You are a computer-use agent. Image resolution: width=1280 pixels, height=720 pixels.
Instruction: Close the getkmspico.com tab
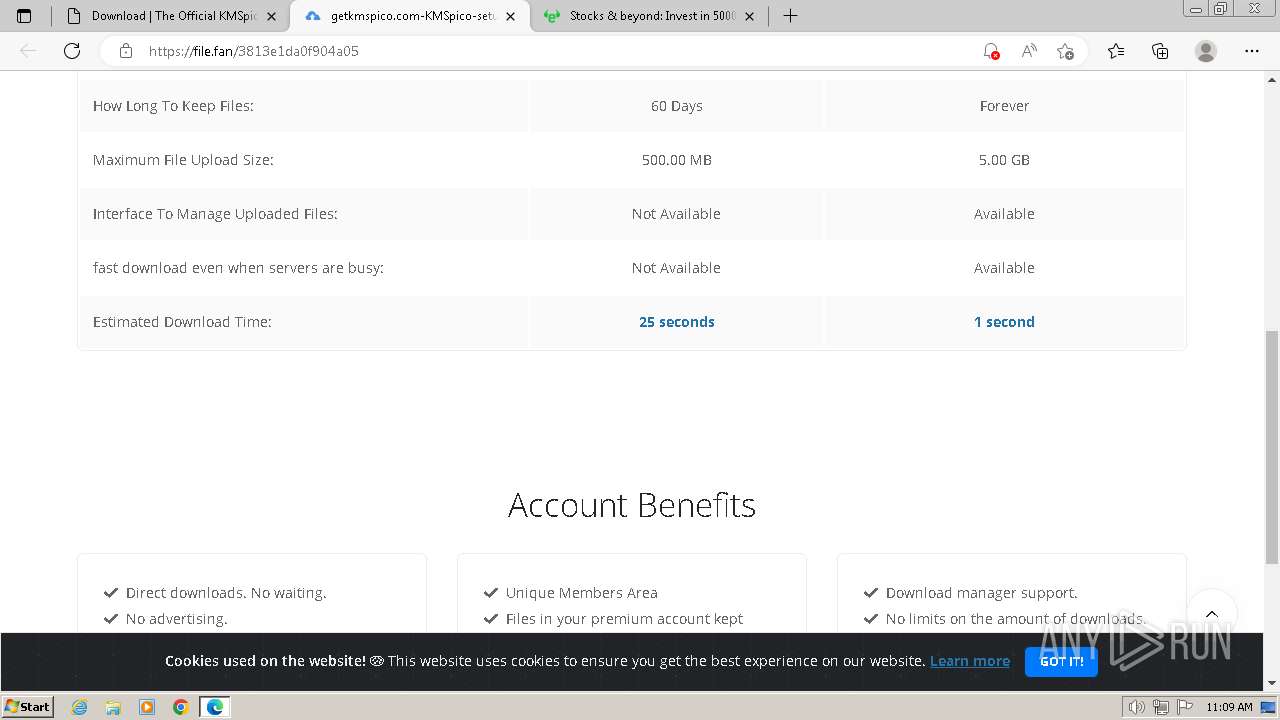pyautogui.click(x=510, y=16)
